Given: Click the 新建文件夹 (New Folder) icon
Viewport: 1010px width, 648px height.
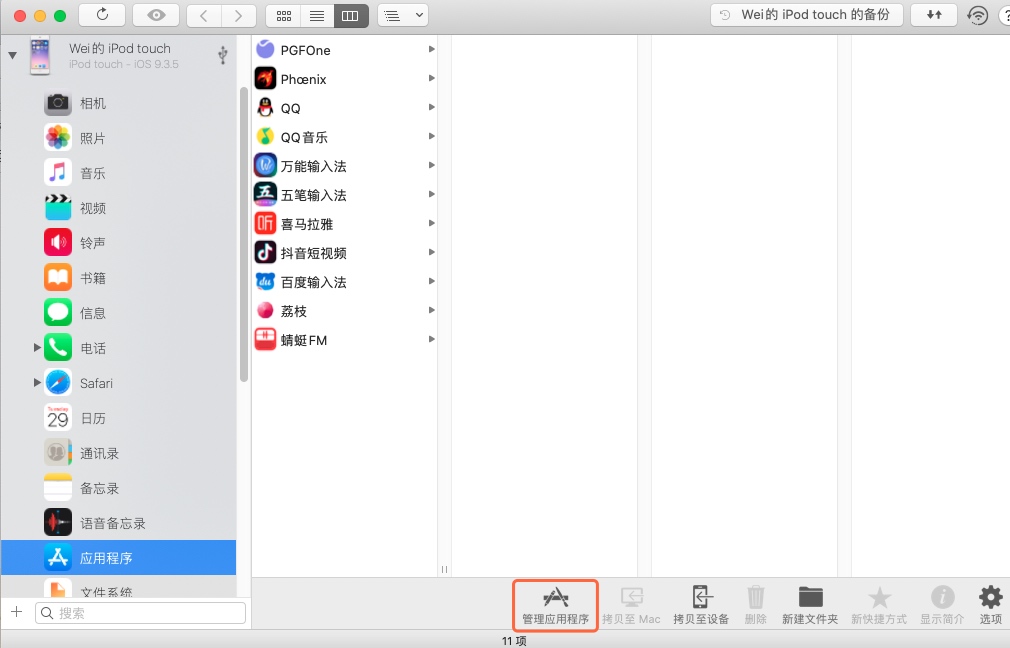Looking at the screenshot, I should 810,604.
